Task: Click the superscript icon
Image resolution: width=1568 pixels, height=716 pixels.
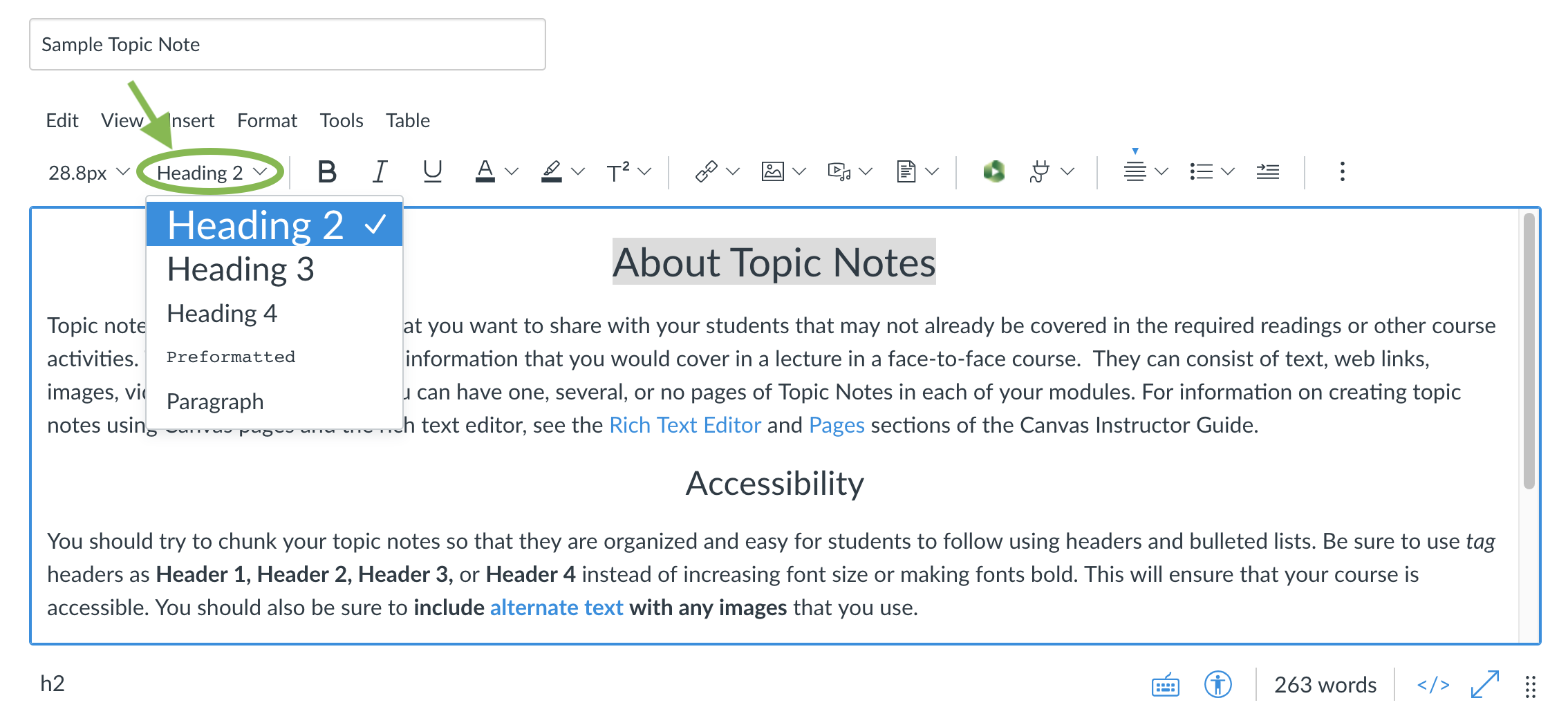Action: 617,171
